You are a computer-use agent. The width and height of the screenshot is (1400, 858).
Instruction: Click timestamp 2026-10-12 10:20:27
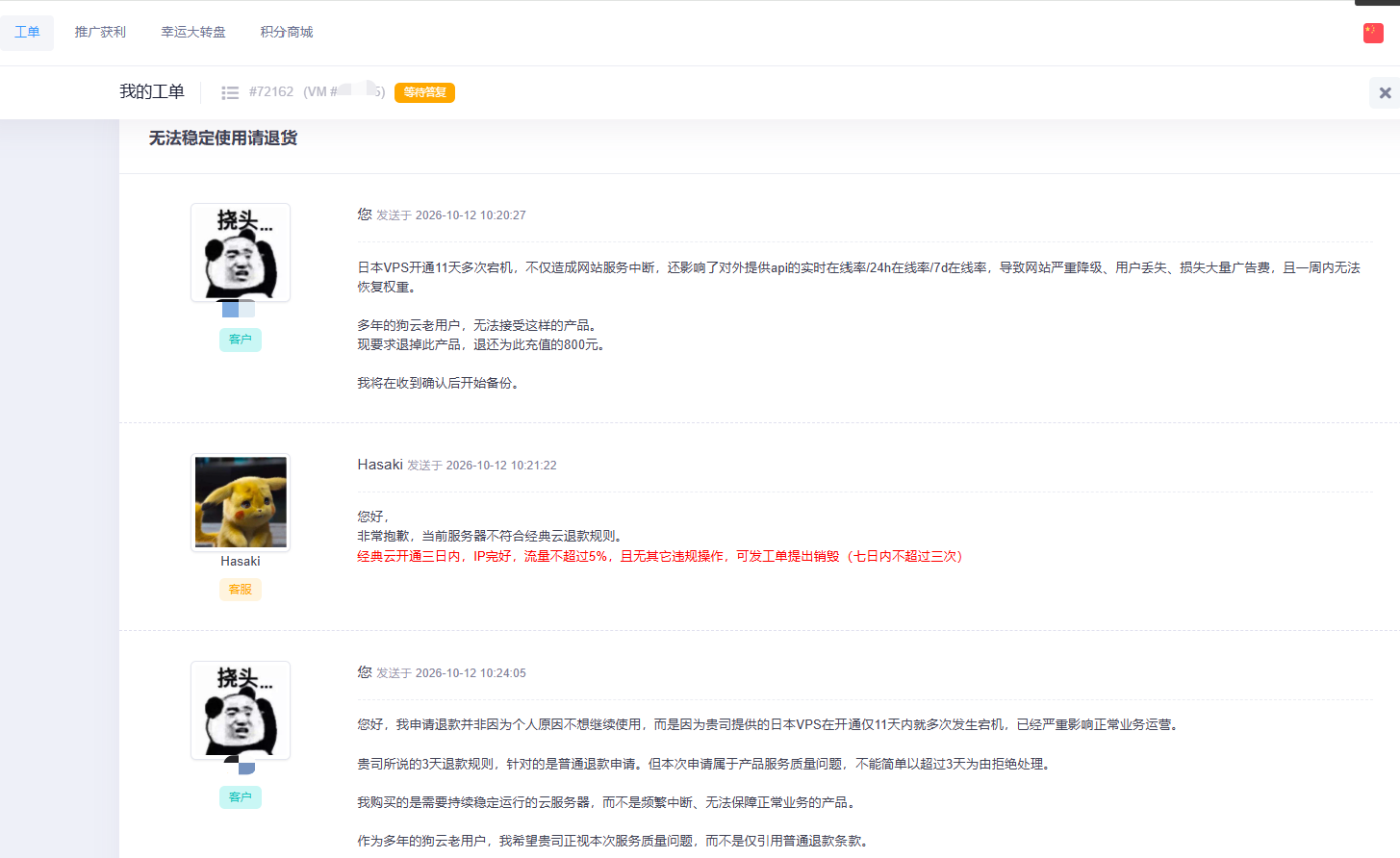471,215
